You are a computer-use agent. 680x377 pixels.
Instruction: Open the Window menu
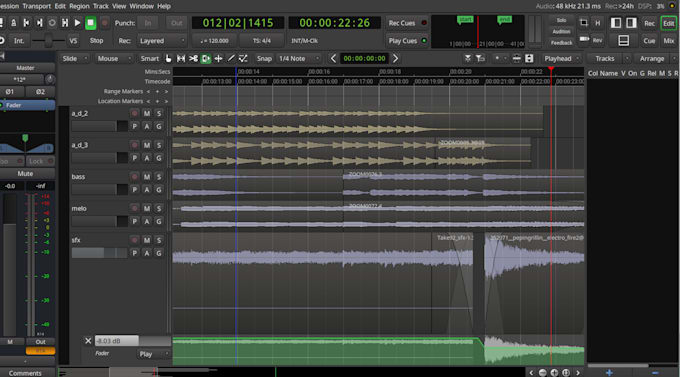coord(141,6)
